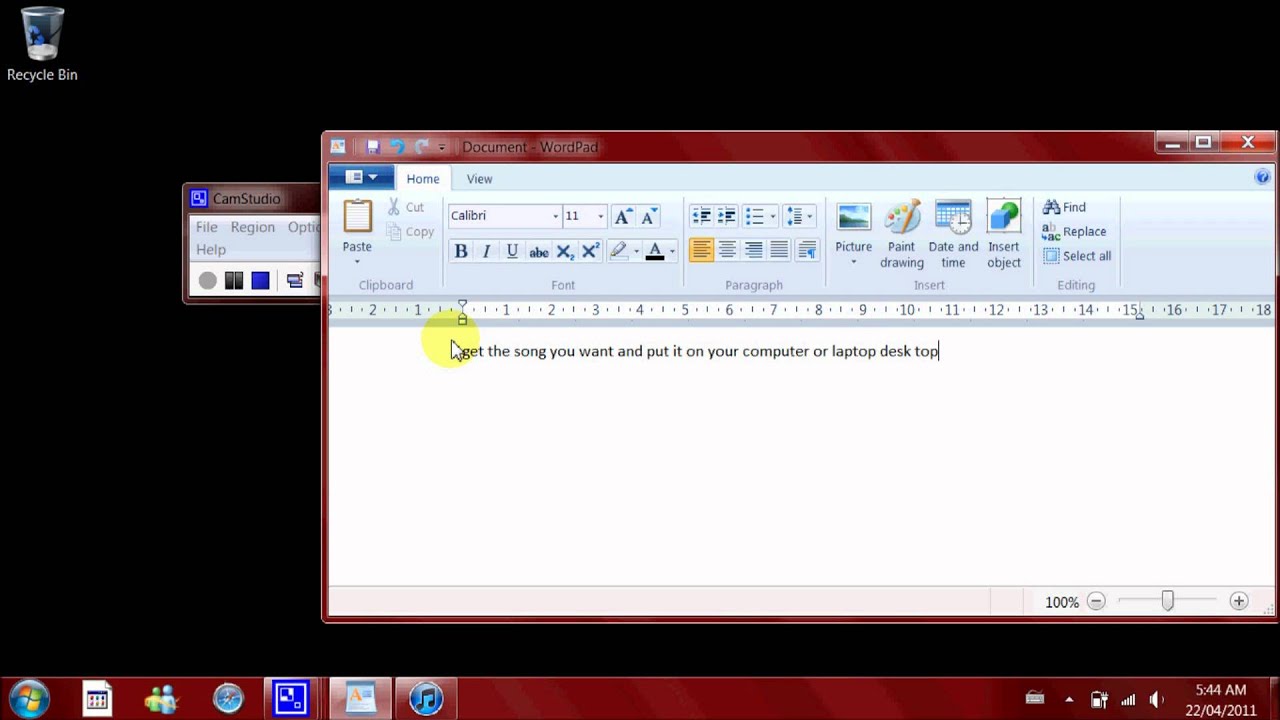
Task: Click in the document text line
Action: click(x=699, y=351)
